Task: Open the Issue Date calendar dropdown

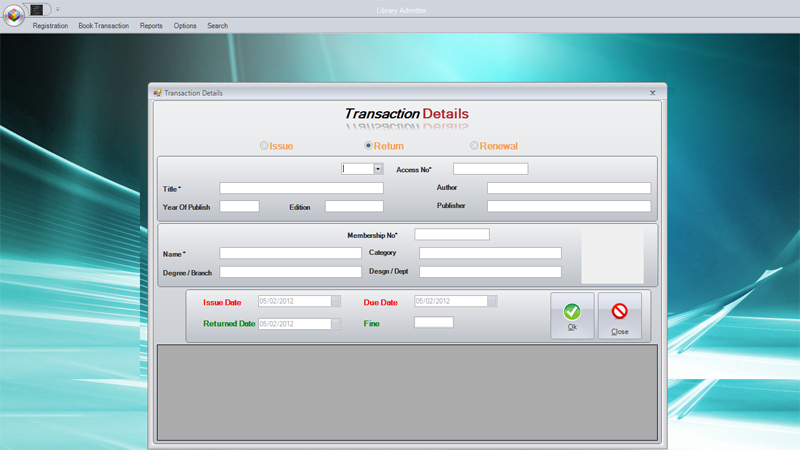Action: (x=336, y=302)
